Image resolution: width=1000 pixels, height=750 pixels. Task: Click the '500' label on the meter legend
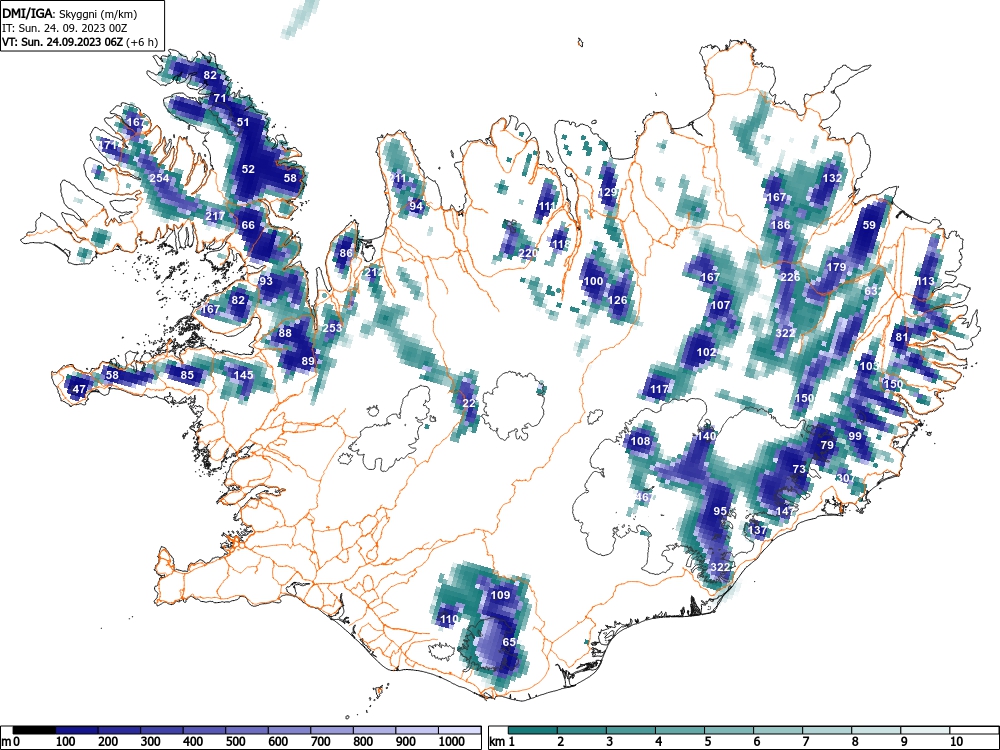235,742
